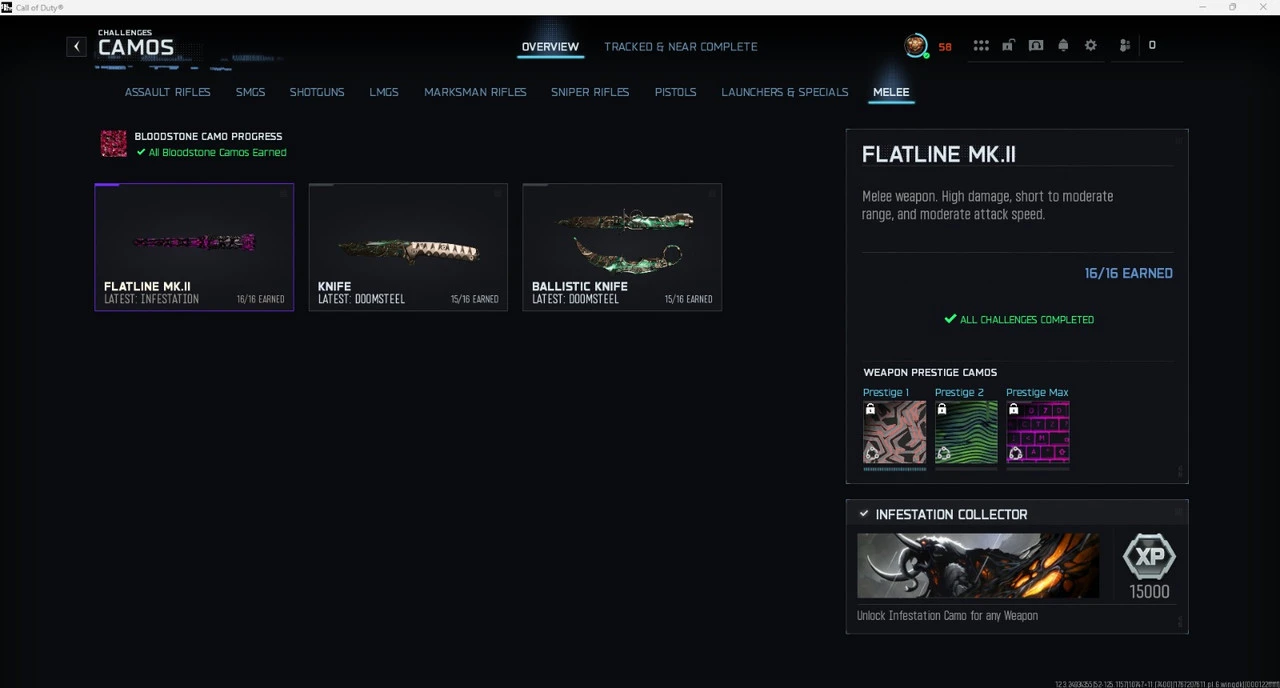This screenshot has height=688, width=1280.
Task: Click the Bloodstone camo progress icon
Action: [x=114, y=144]
